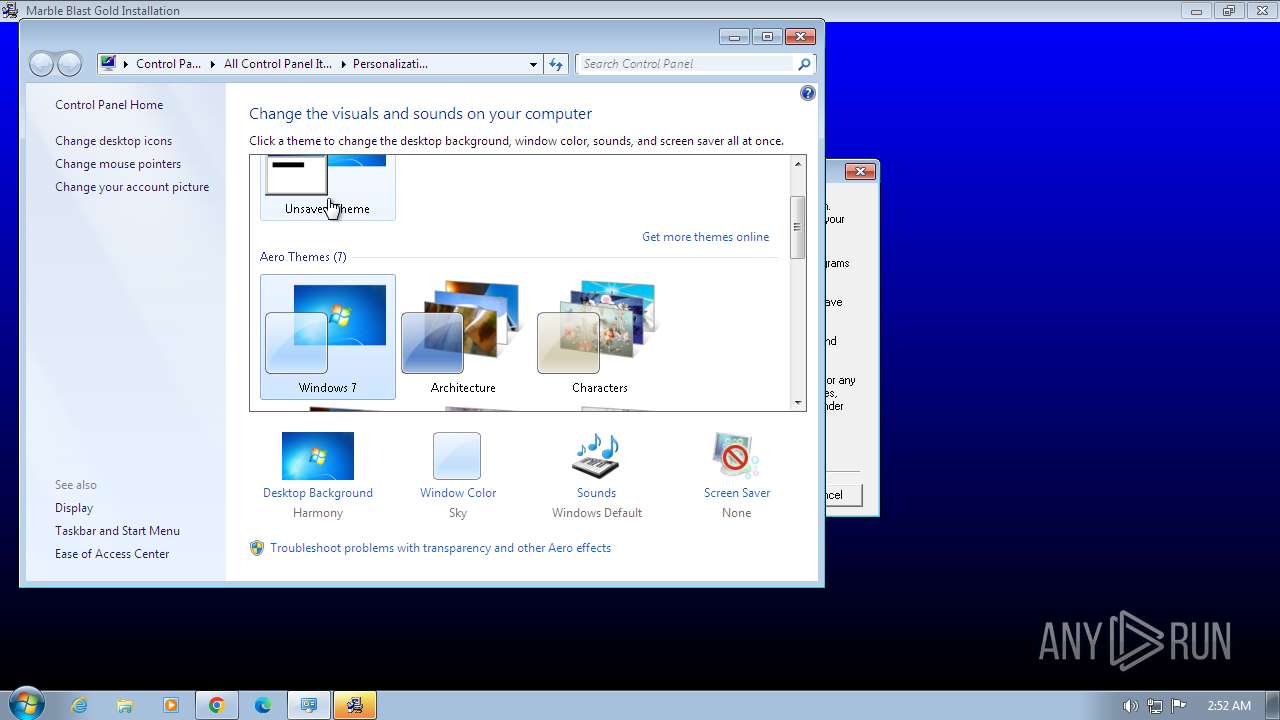Viewport: 1280px width, 720px height.
Task: Open the Sounds icon
Action: pos(596,456)
